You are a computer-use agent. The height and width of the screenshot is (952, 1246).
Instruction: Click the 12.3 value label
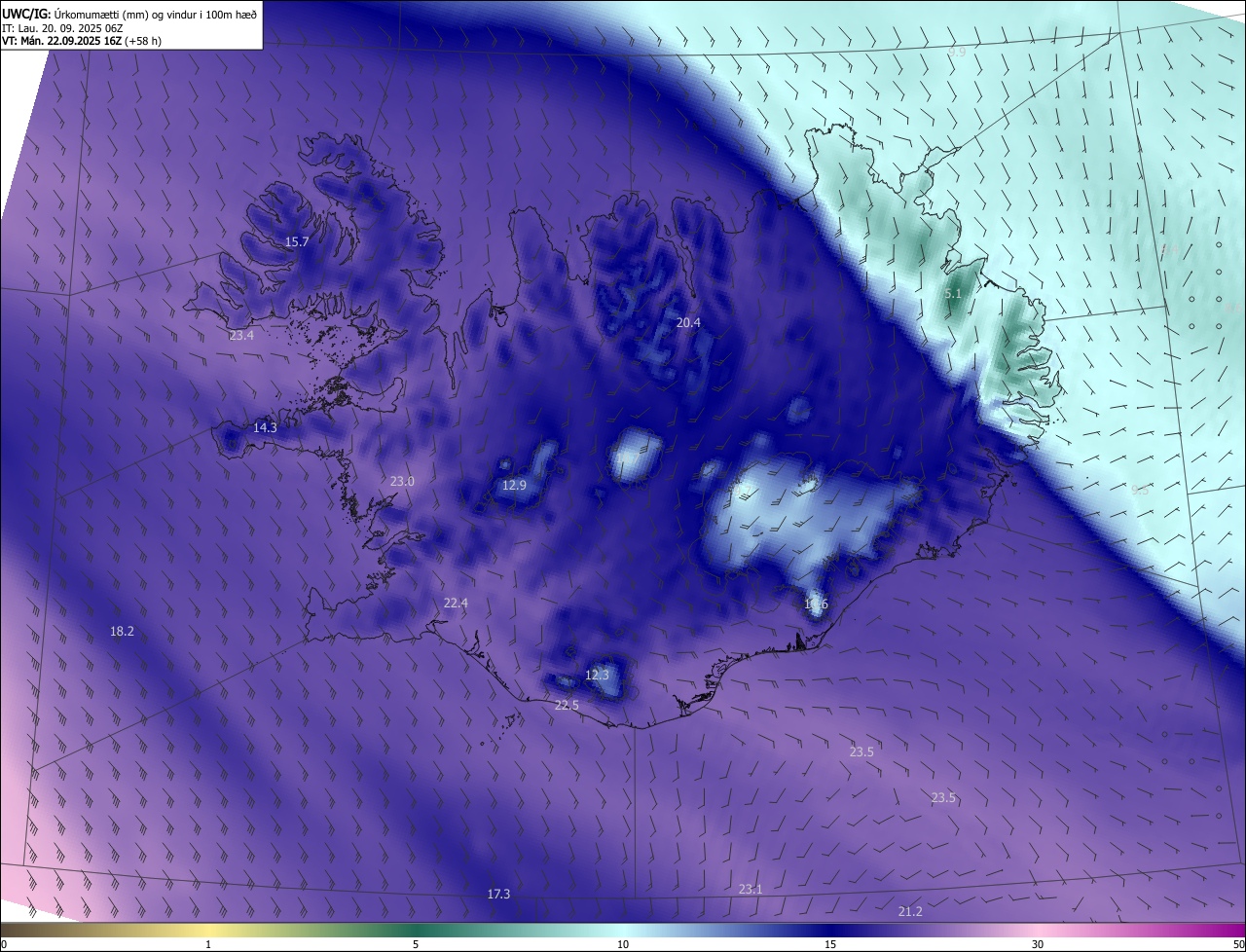pyautogui.click(x=597, y=675)
